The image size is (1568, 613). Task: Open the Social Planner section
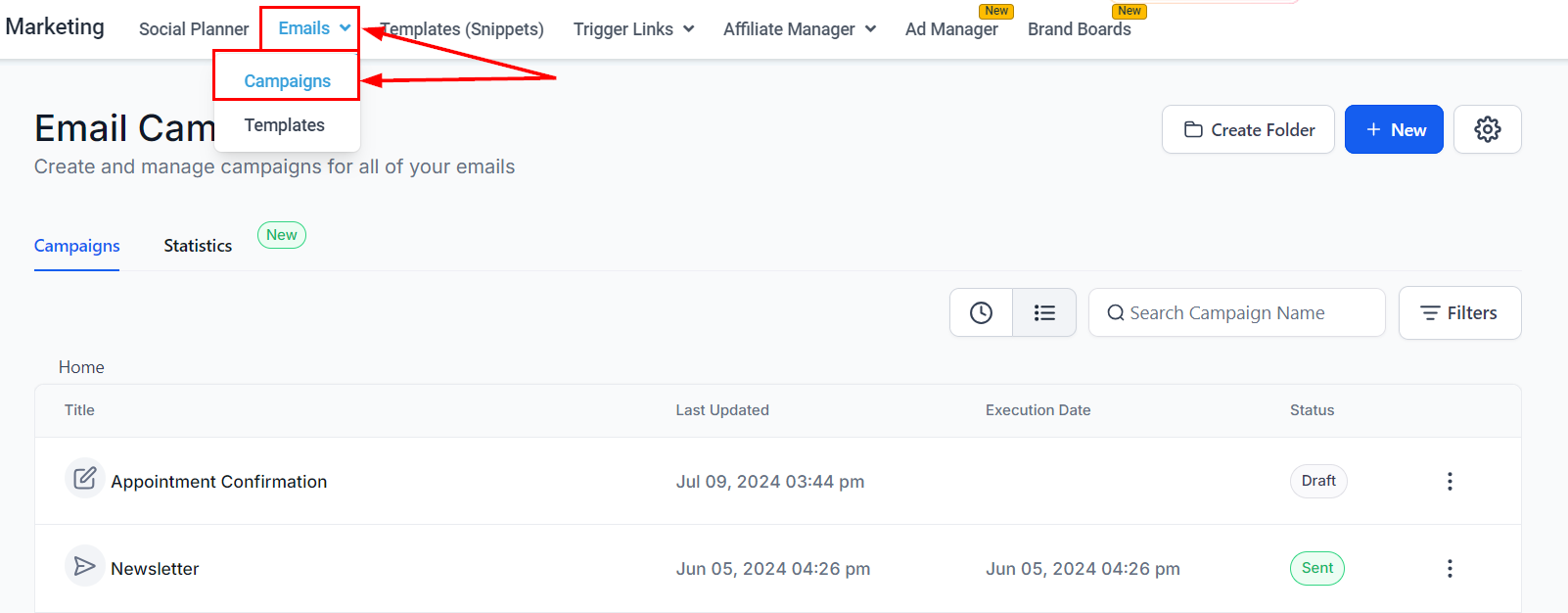[x=194, y=29]
